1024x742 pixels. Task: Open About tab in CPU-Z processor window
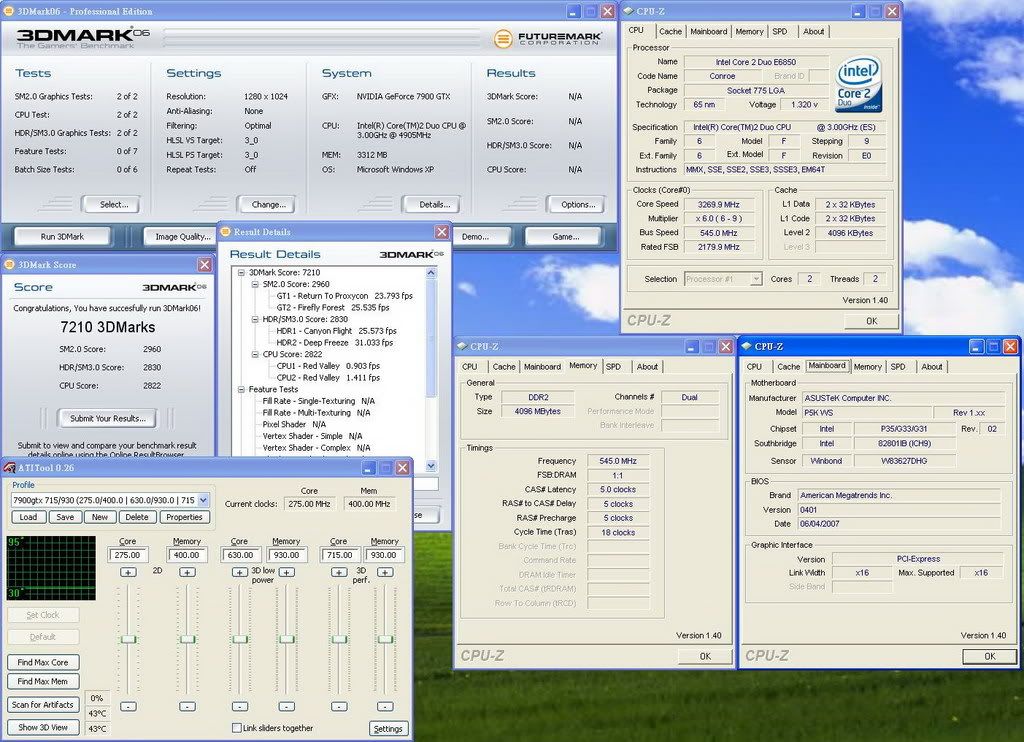pyautogui.click(x=814, y=31)
